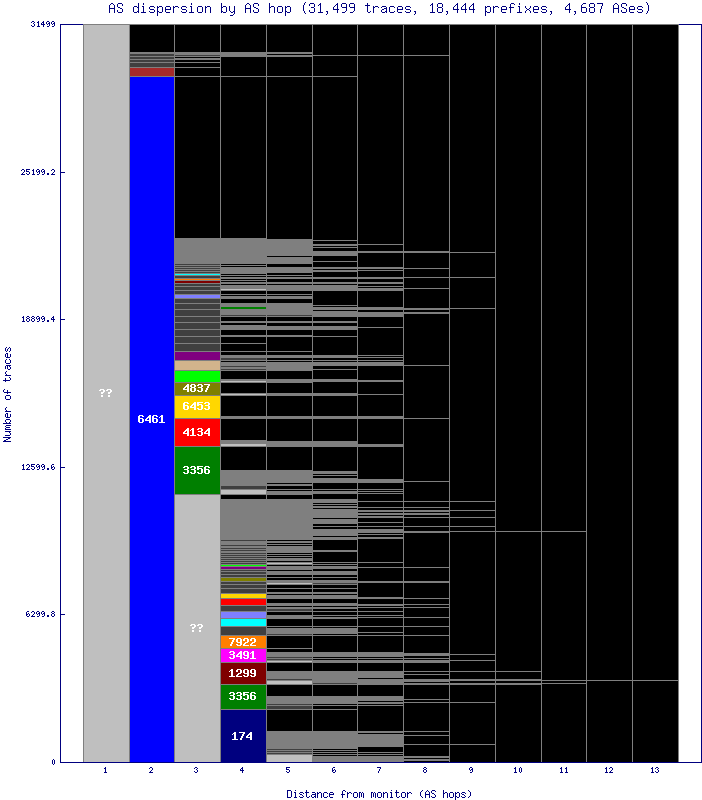
Task: Click the brown-red segment atop hop 2 column
Action: click(152, 72)
